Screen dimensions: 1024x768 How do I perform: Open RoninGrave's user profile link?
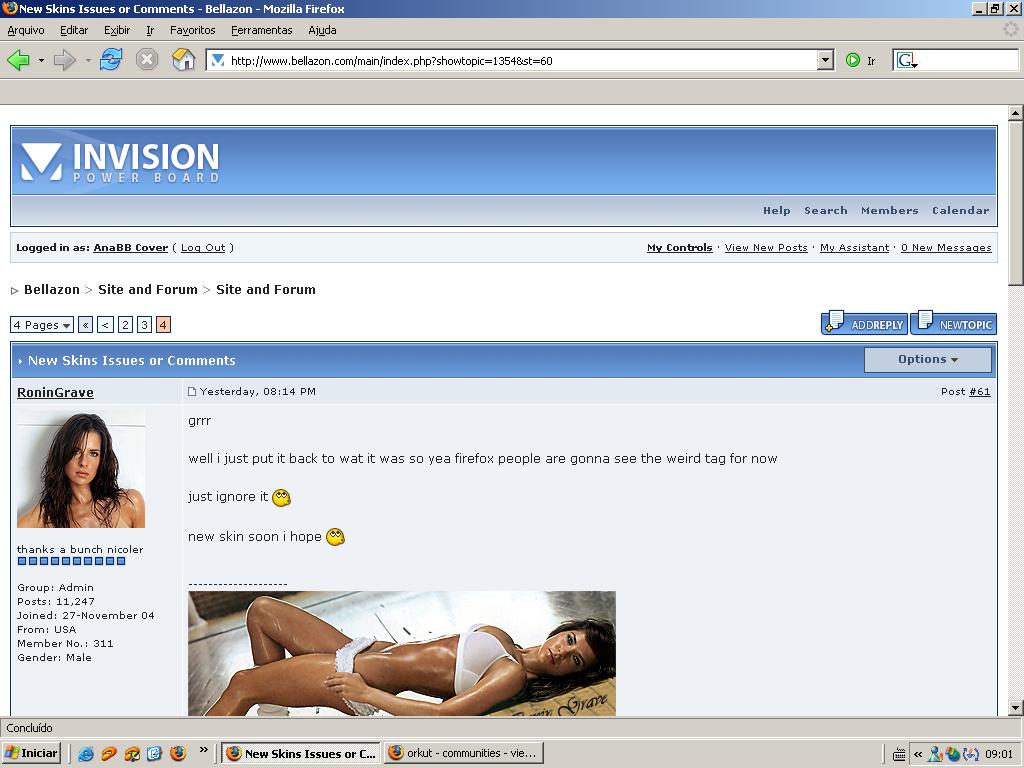55,393
